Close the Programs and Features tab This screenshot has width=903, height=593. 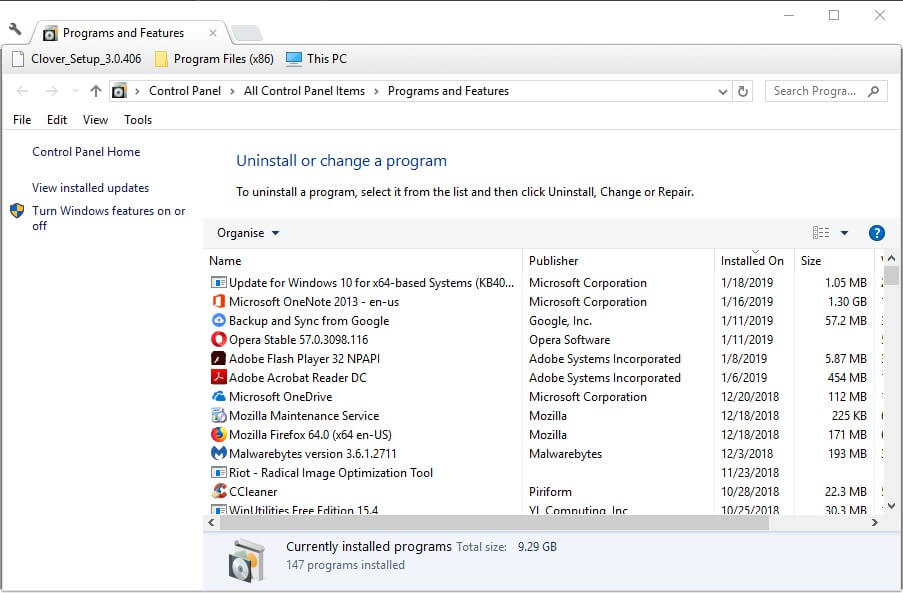click(213, 33)
